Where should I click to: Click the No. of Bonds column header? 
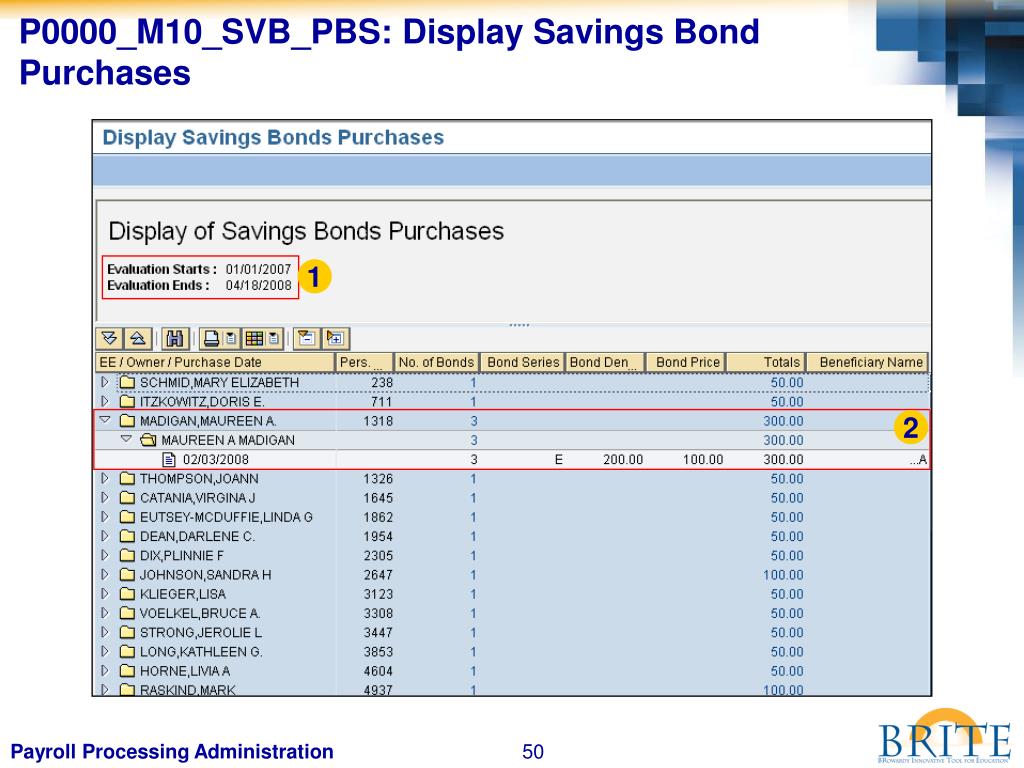pos(436,362)
